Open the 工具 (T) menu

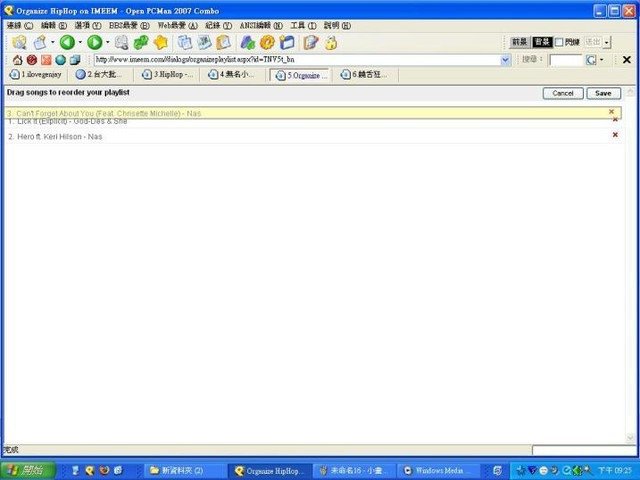(303, 25)
